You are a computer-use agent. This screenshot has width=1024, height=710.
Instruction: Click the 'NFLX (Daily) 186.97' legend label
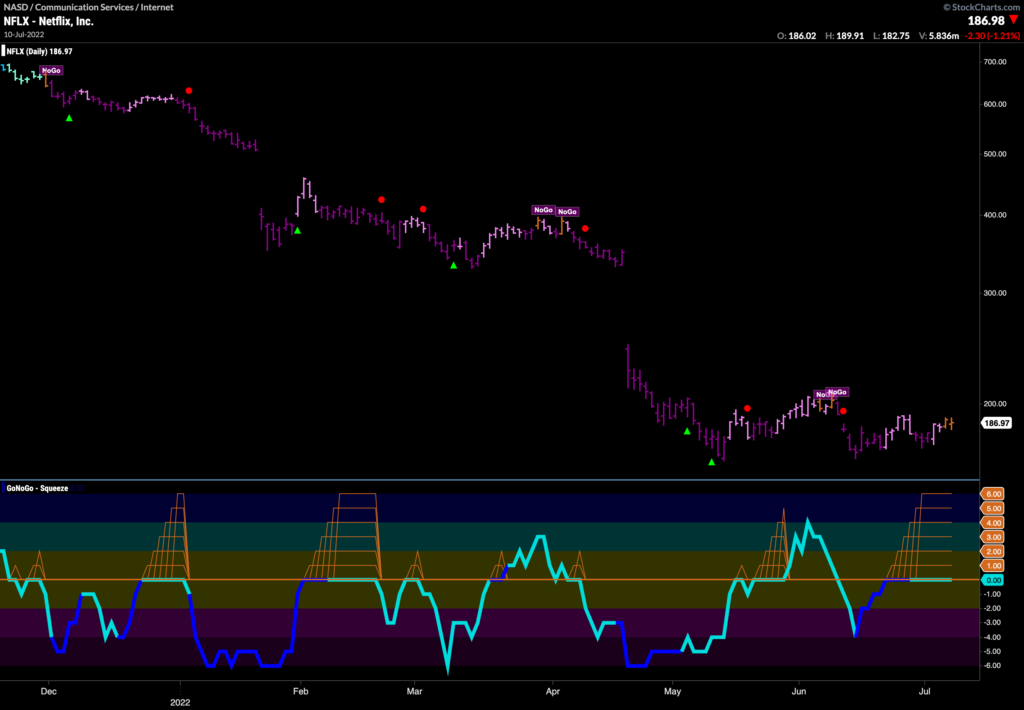point(40,51)
